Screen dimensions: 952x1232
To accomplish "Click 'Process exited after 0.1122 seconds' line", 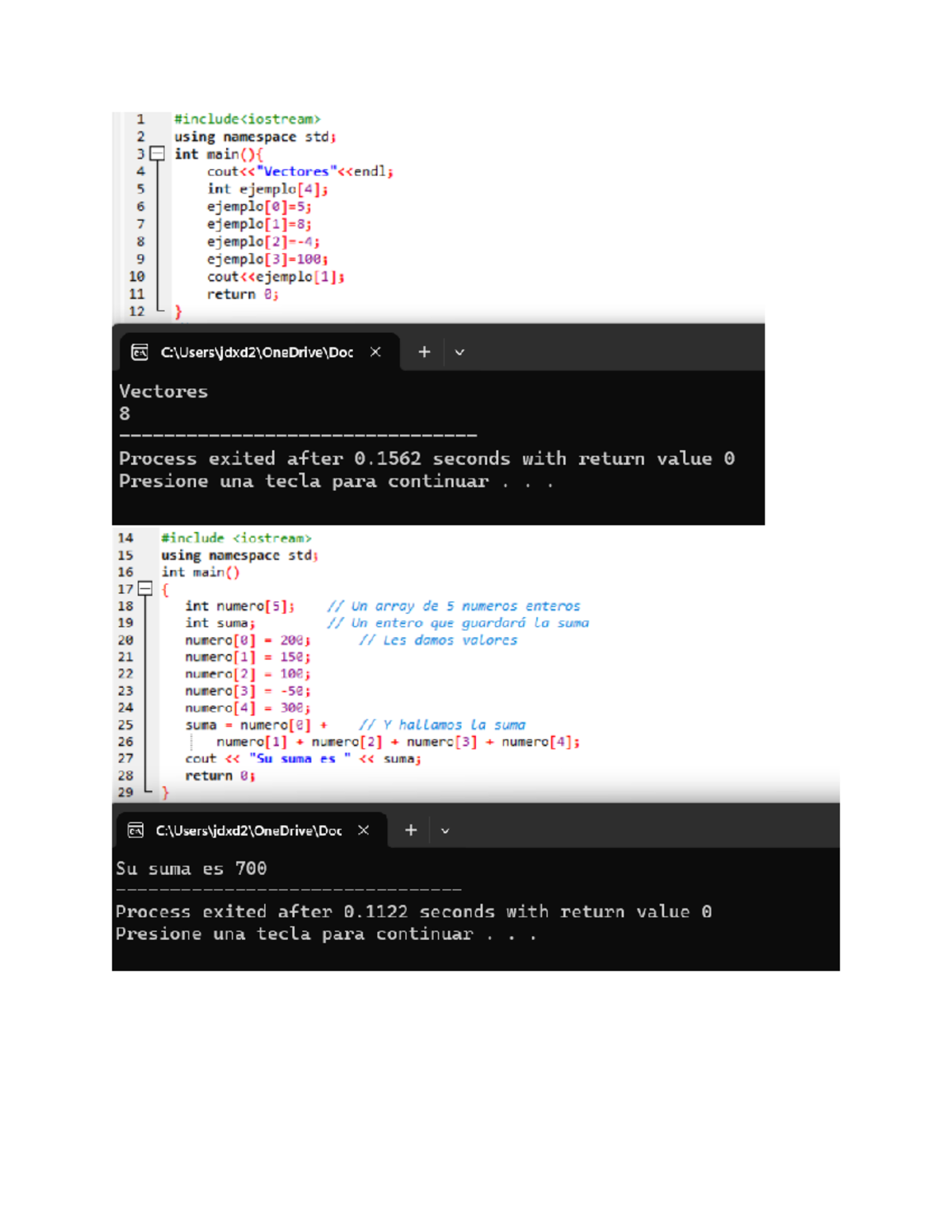I will tap(413, 912).
